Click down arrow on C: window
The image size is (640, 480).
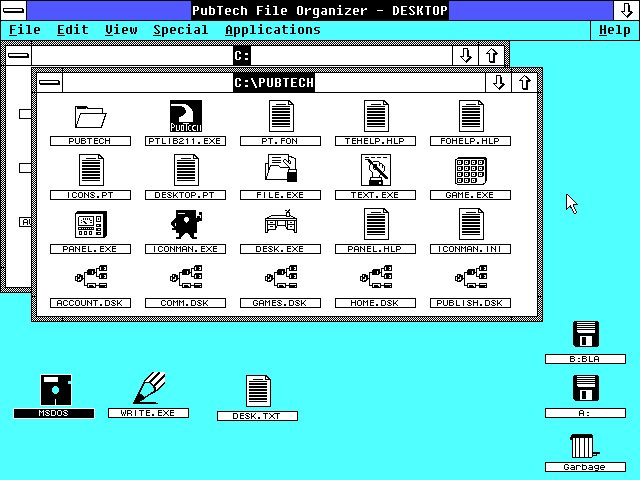click(465, 56)
